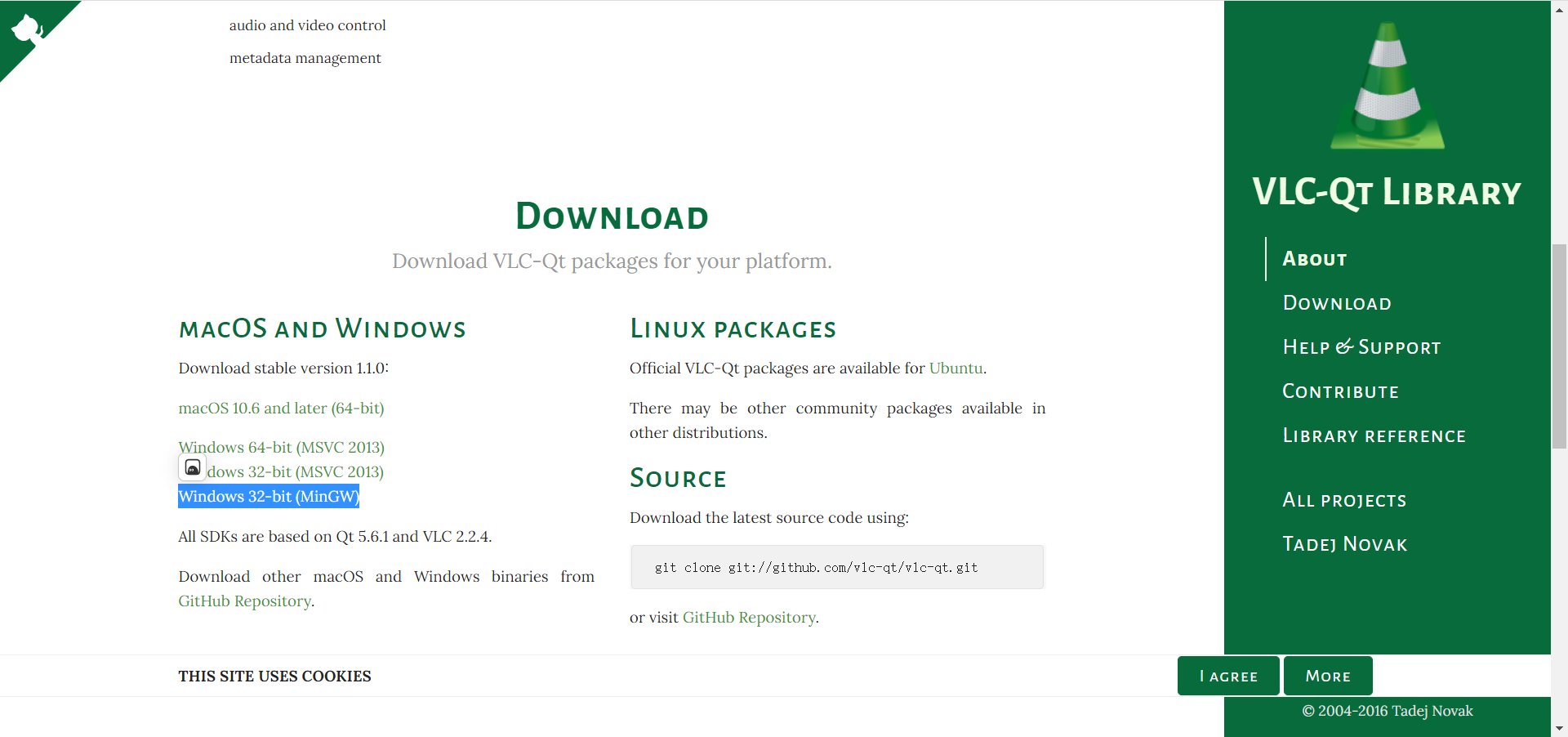Click the Download section heading
Viewport: 1568px width, 737px height.
(612, 217)
